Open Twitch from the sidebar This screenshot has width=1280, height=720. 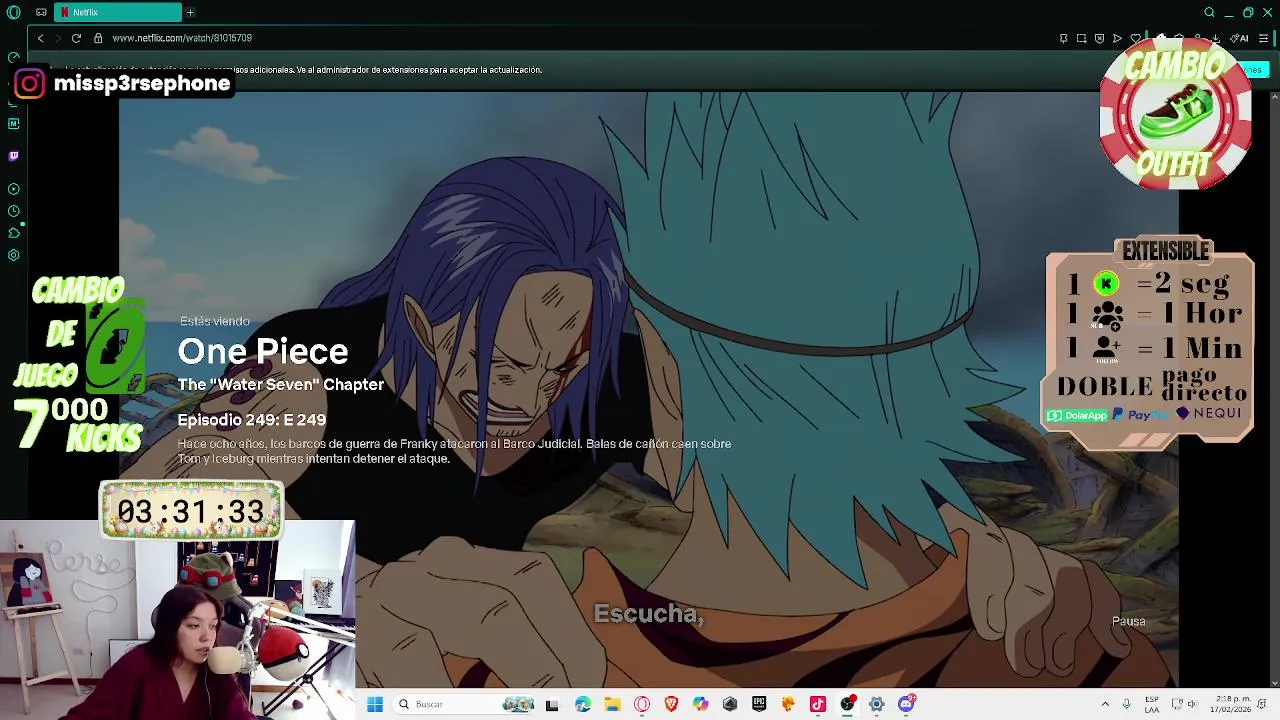coord(13,156)
